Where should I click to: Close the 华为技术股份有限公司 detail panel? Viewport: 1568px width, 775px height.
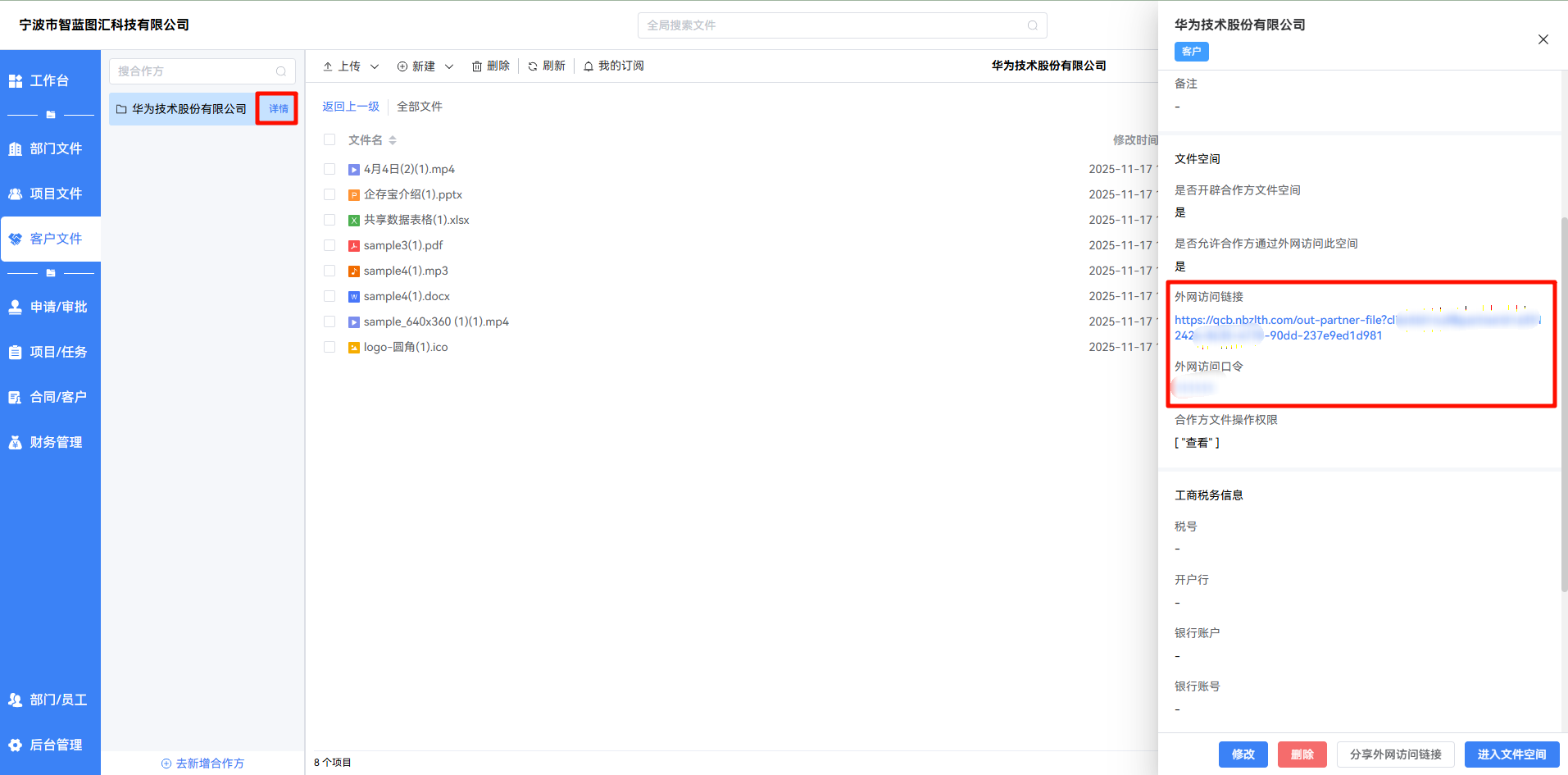[x=1543, y=39]
